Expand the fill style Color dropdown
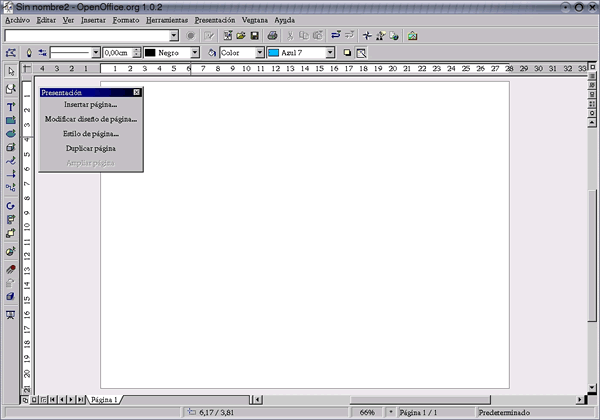 [x=259, y=52]
